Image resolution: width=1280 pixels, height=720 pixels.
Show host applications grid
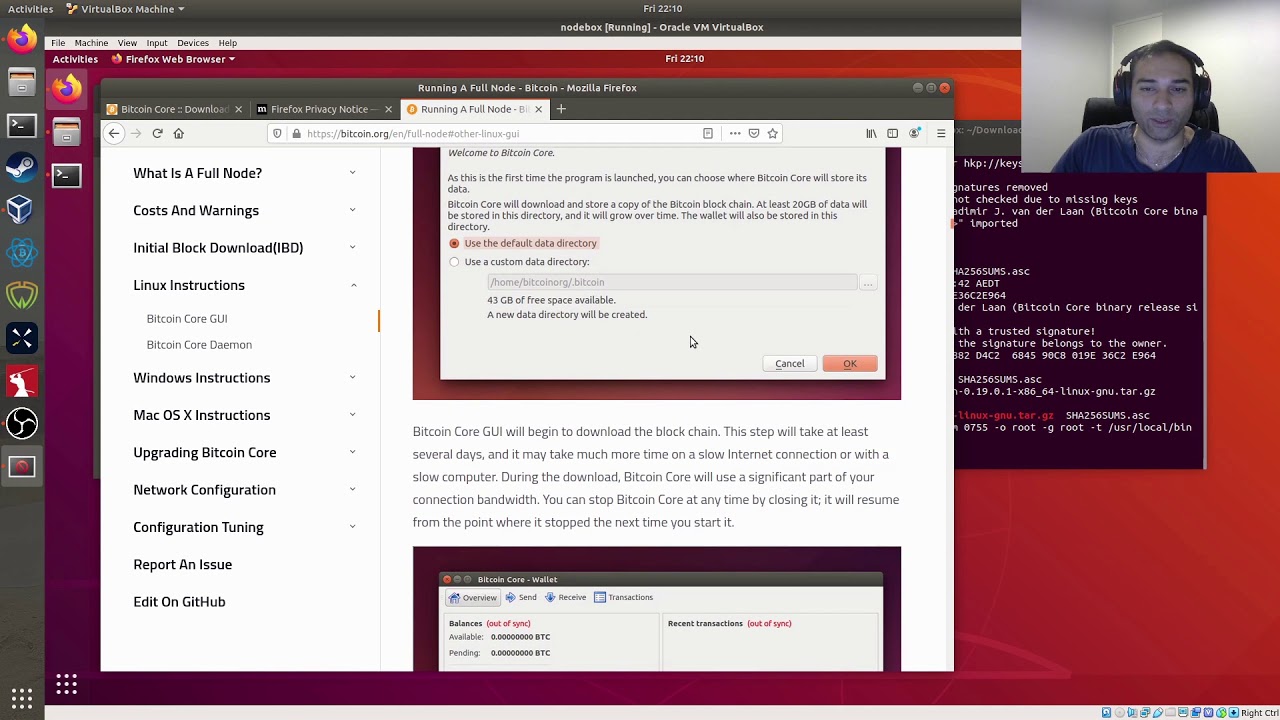pyautogui.click(x=21, y=698)
